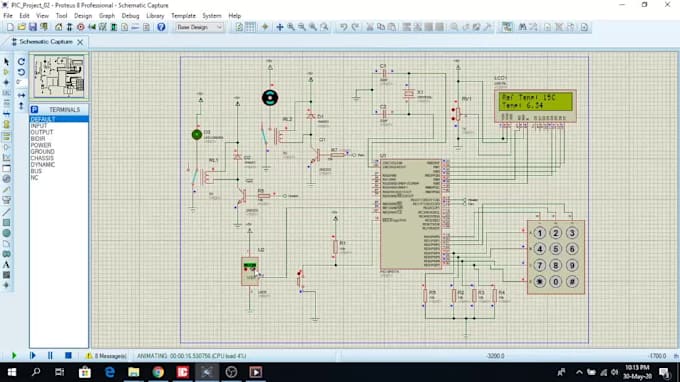Click the schematic overview thumbnail
680x382 pixels.
click(x=59, y=77)
